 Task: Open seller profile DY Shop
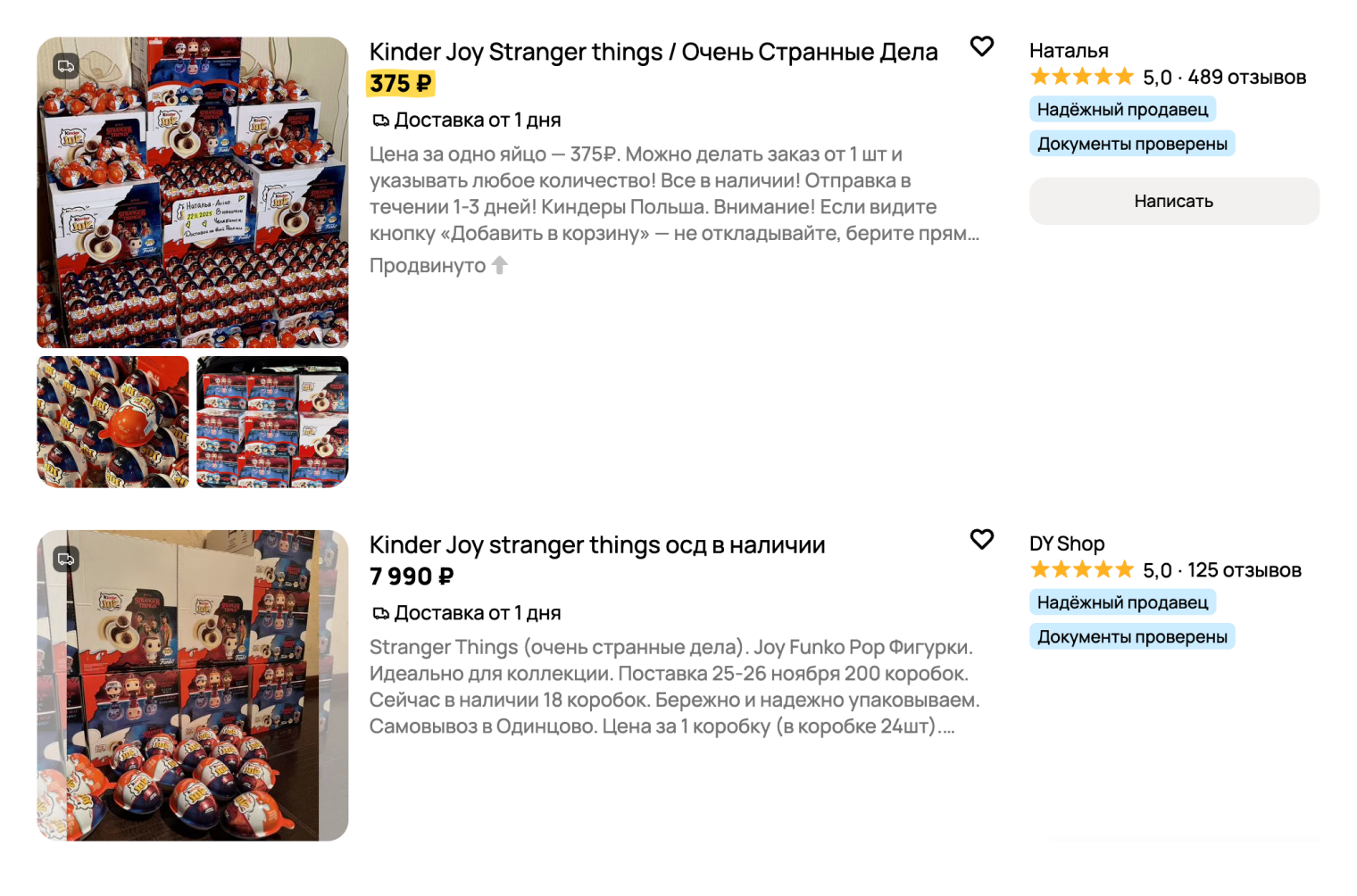(x=1067, y=543)
